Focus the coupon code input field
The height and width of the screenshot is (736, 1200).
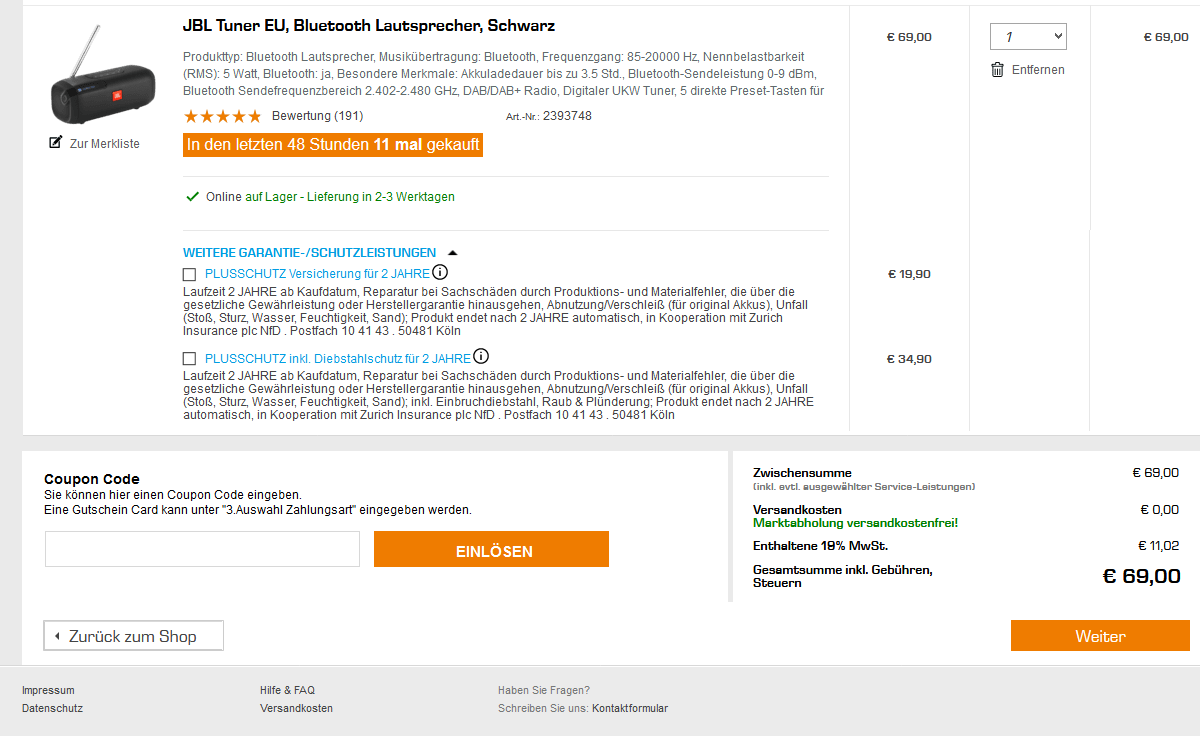(x=202, y=549)
